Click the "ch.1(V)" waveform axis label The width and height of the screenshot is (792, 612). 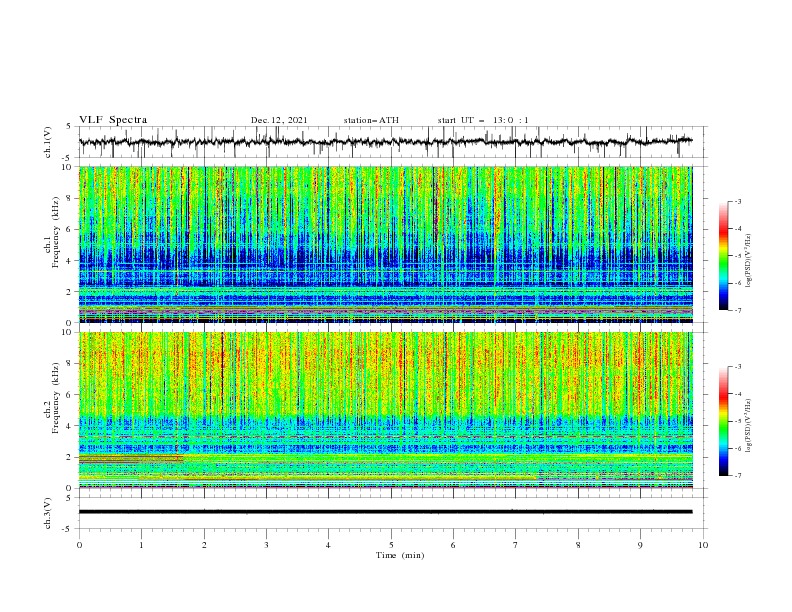coord(48,142)
